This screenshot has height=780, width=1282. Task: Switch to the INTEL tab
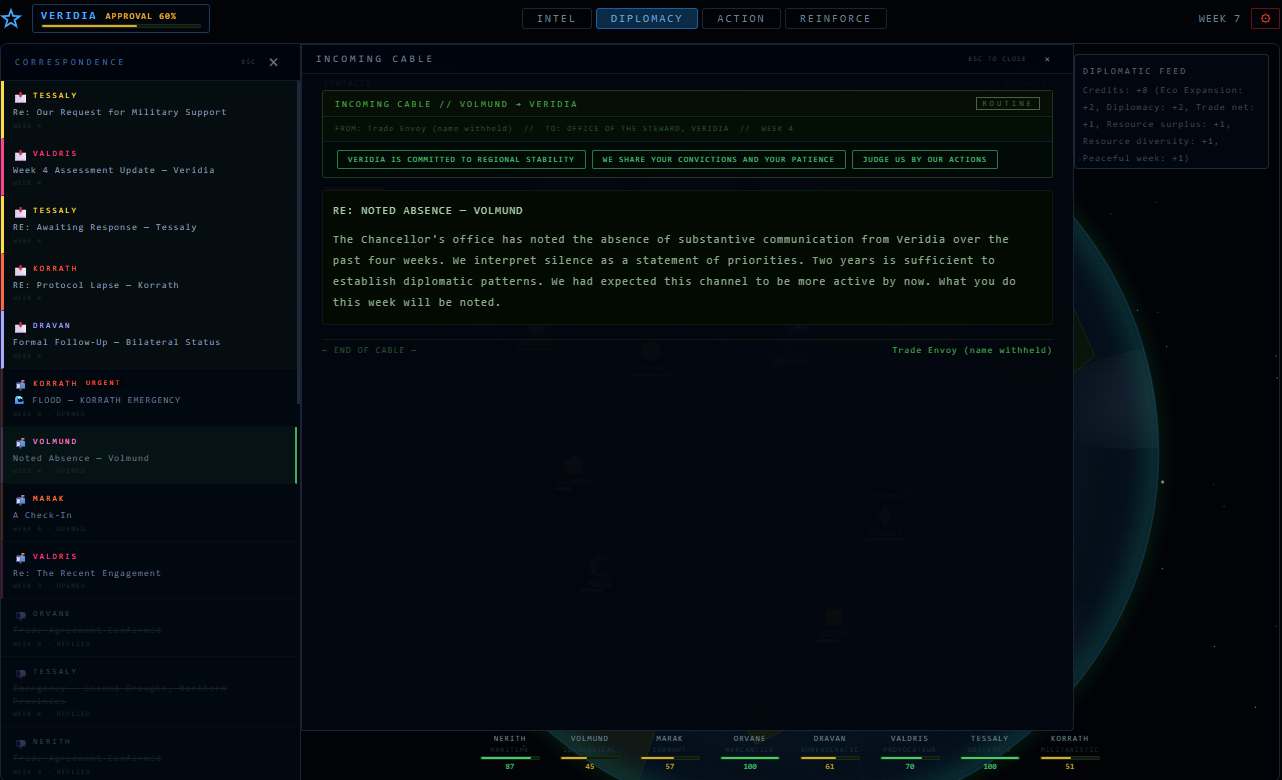coord(557,19)
